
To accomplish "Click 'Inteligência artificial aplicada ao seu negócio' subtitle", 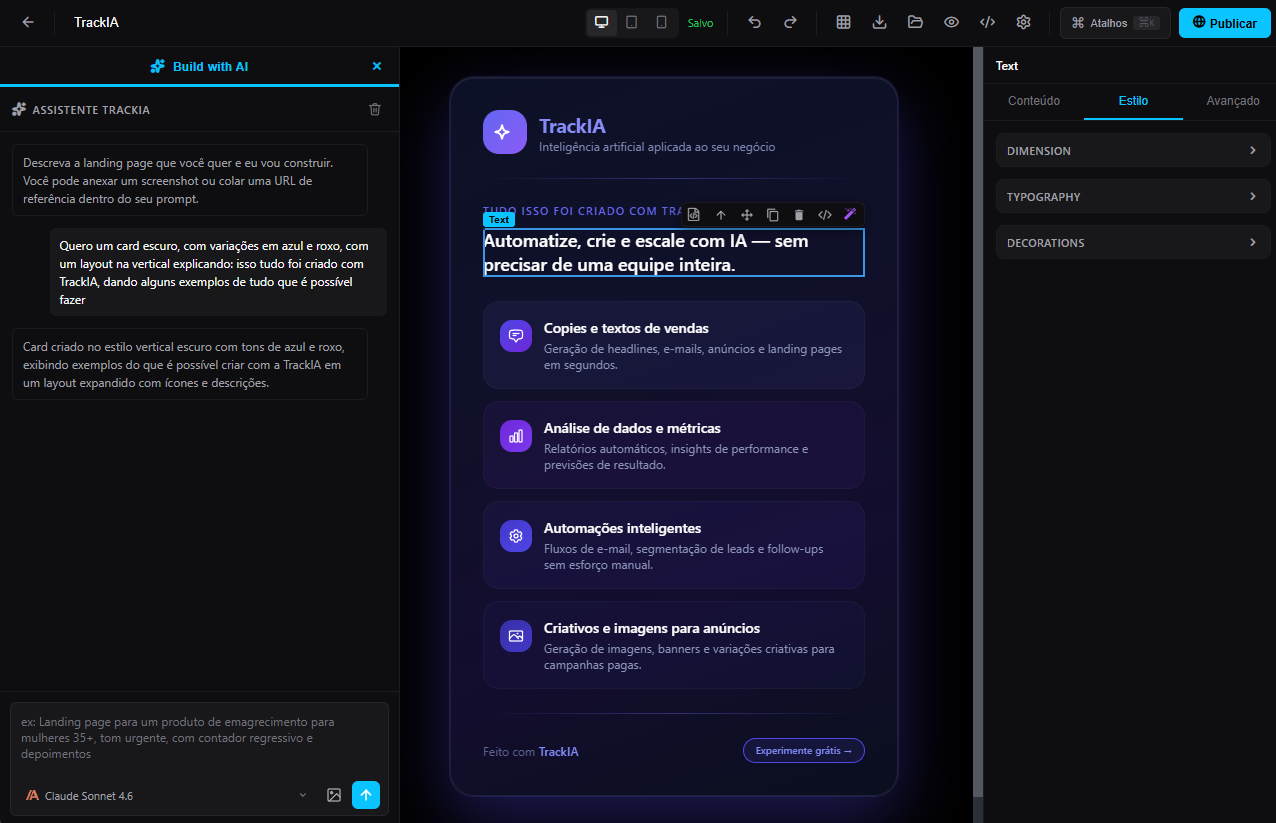I will (657, 147).
